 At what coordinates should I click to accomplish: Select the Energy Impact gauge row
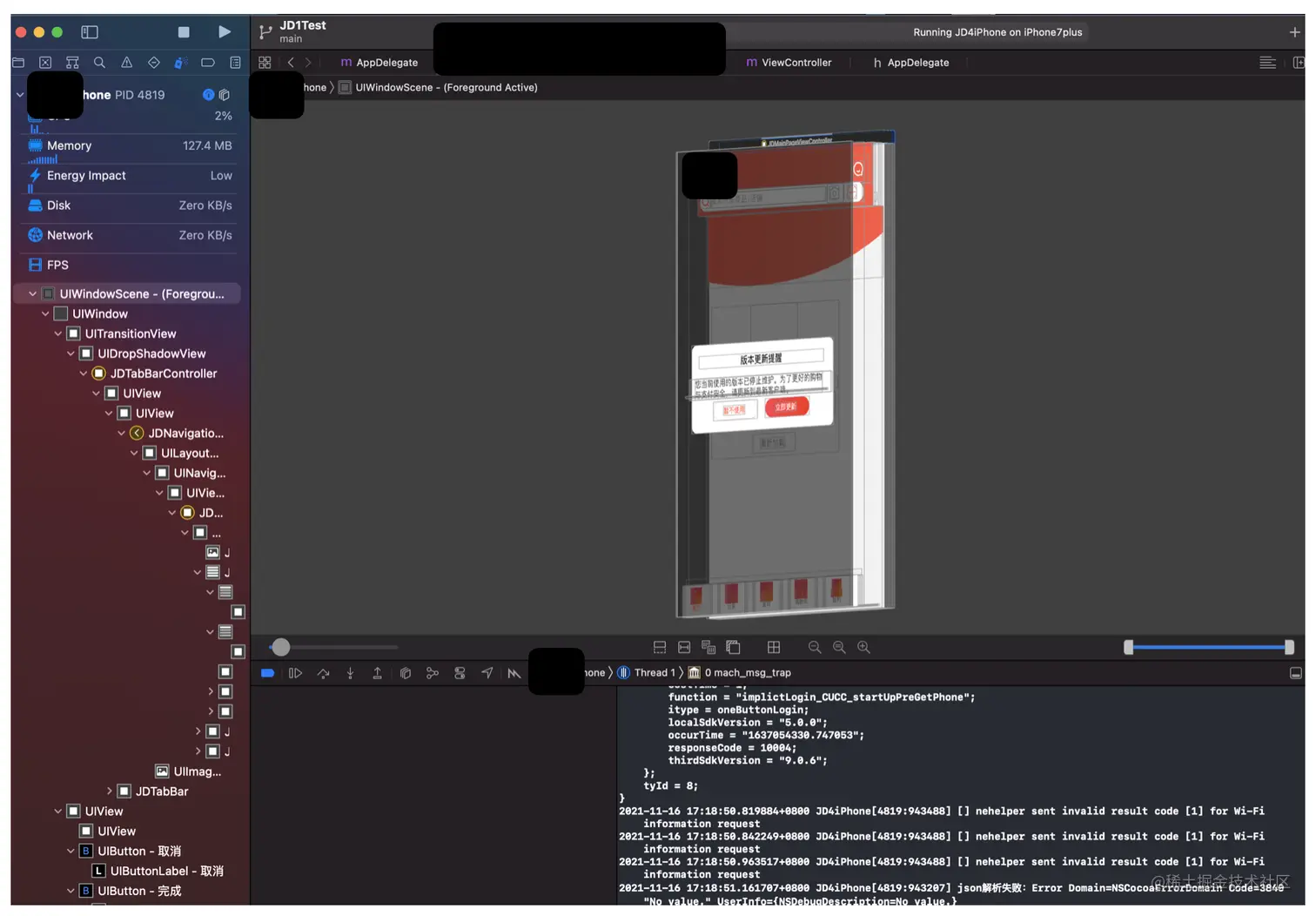pyautogui.click(x=131, y=176)
